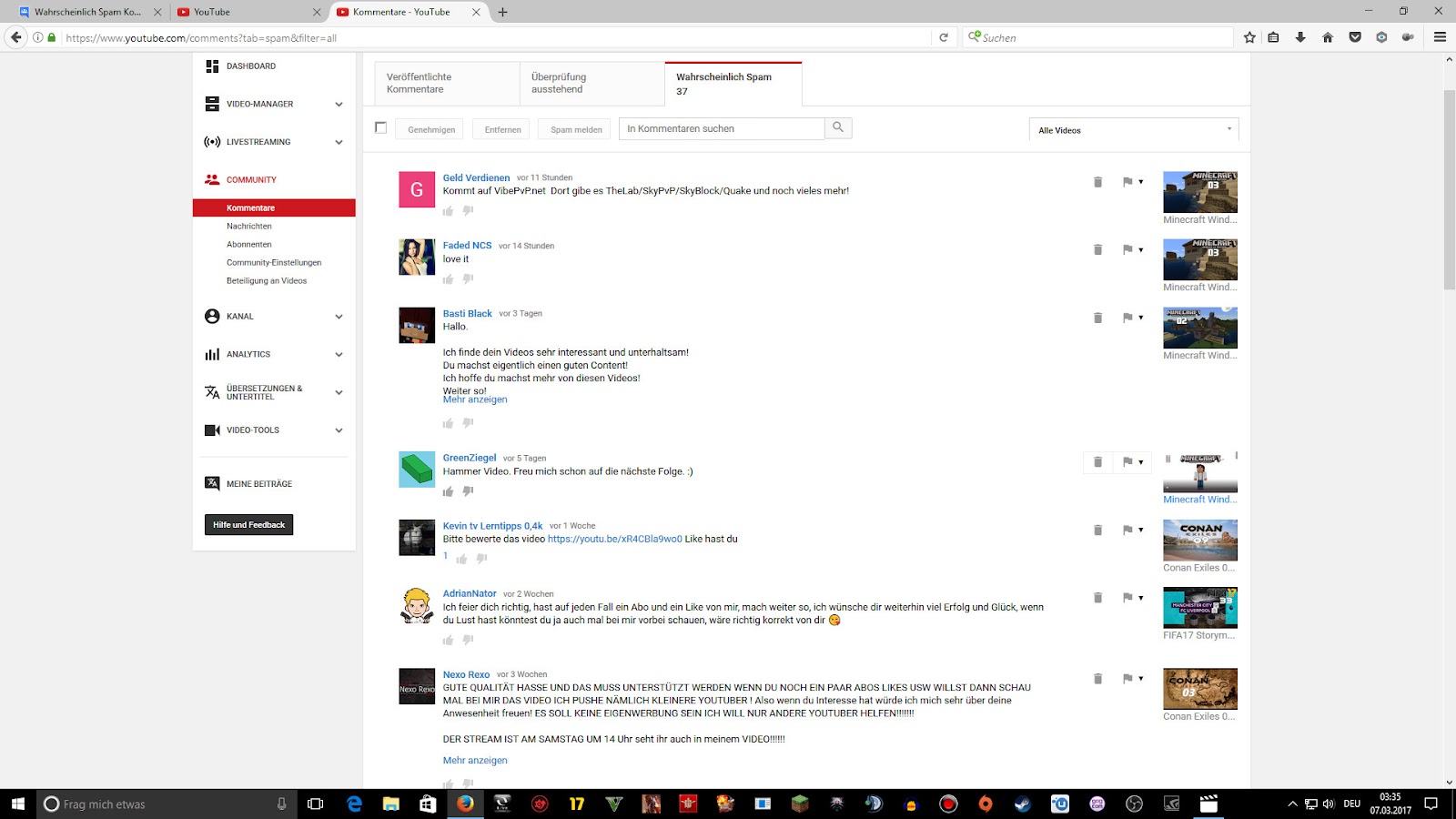Click the In Kommentaren suchen field
This screenshot has height=819, width=1456.
click(x=722, y=128)
